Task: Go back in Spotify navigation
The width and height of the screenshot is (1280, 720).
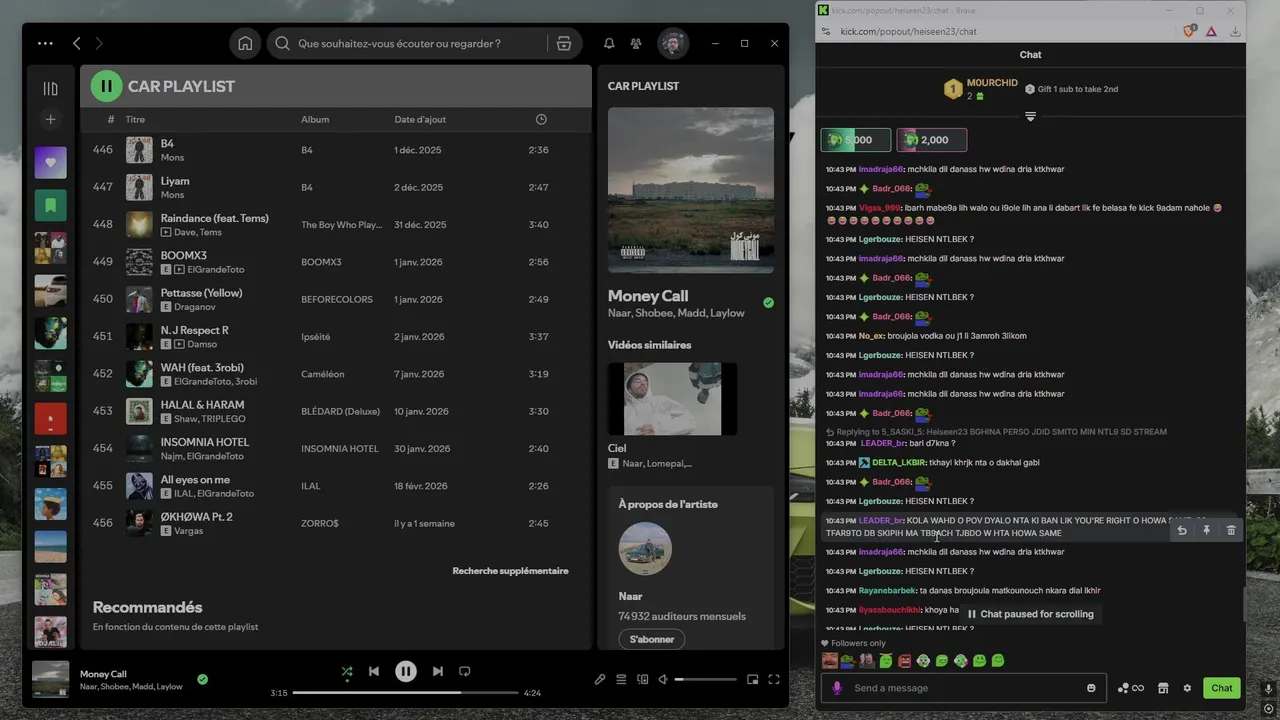Action: [77, 44]
